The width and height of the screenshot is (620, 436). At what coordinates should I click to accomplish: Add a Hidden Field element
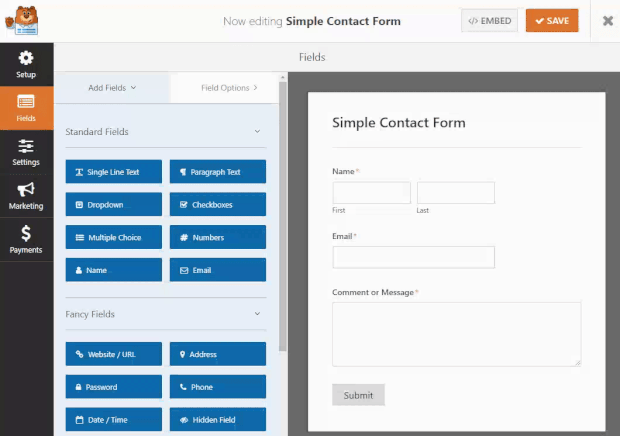218,419
